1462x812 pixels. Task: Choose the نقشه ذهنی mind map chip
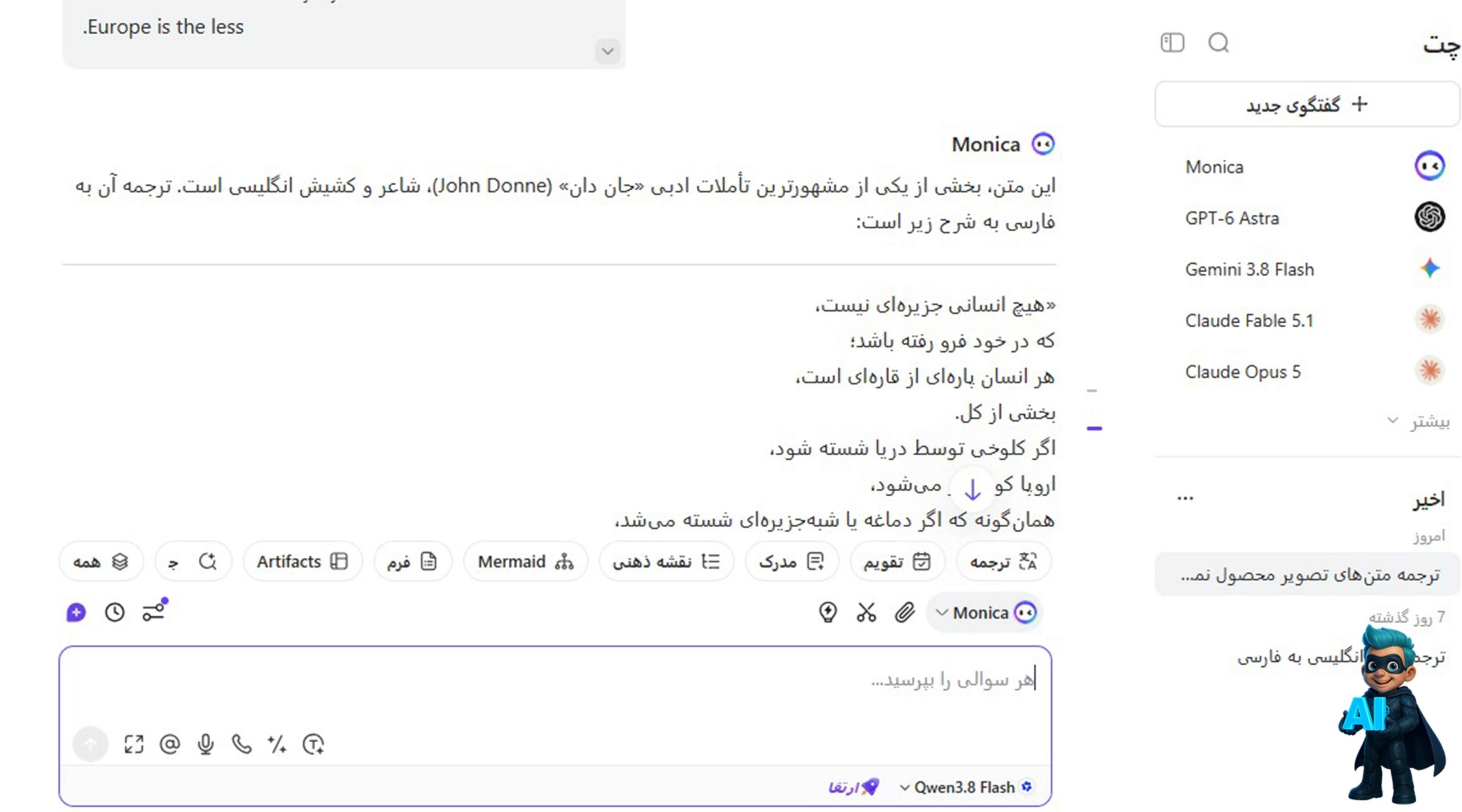click(x=666, y=561)
